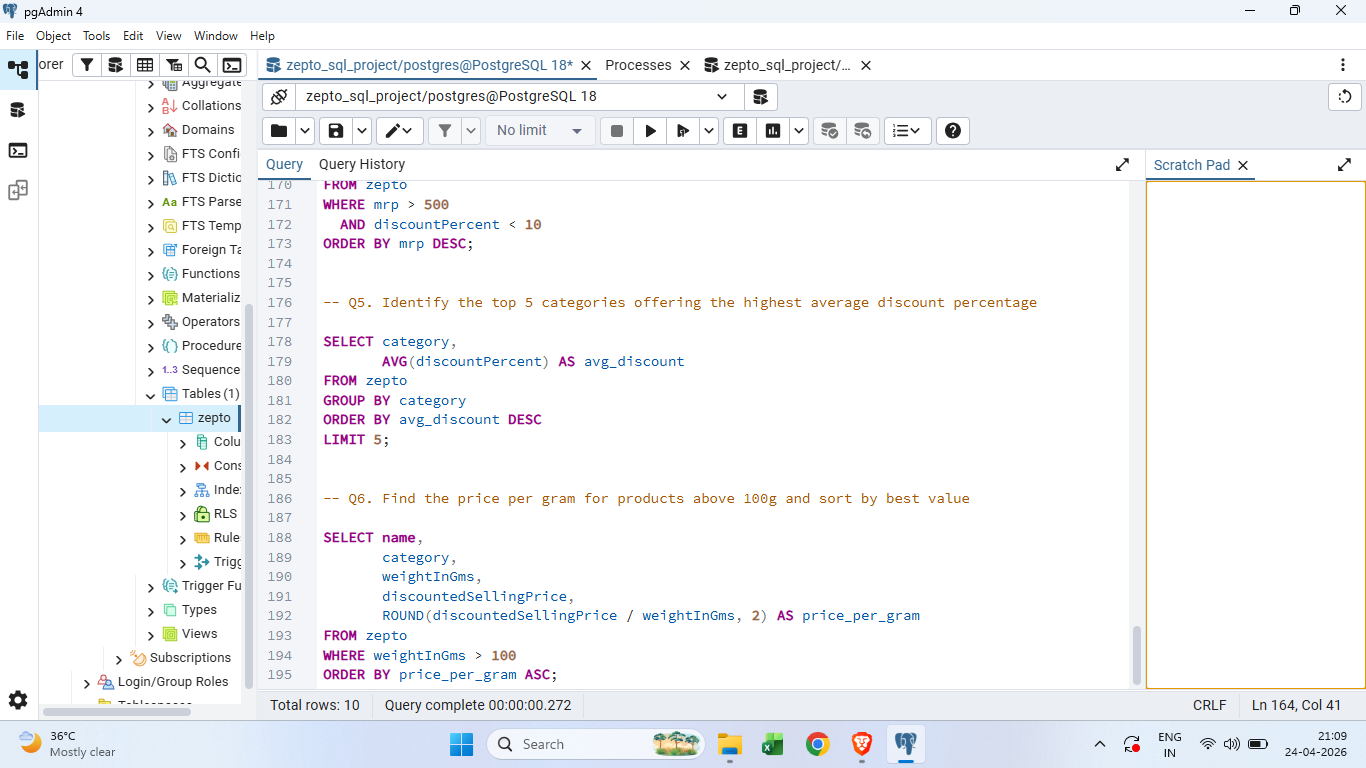This screenshot has height=768, width=1366.
Task: Click the connection status link icon
Action: (x=279, y=97)
